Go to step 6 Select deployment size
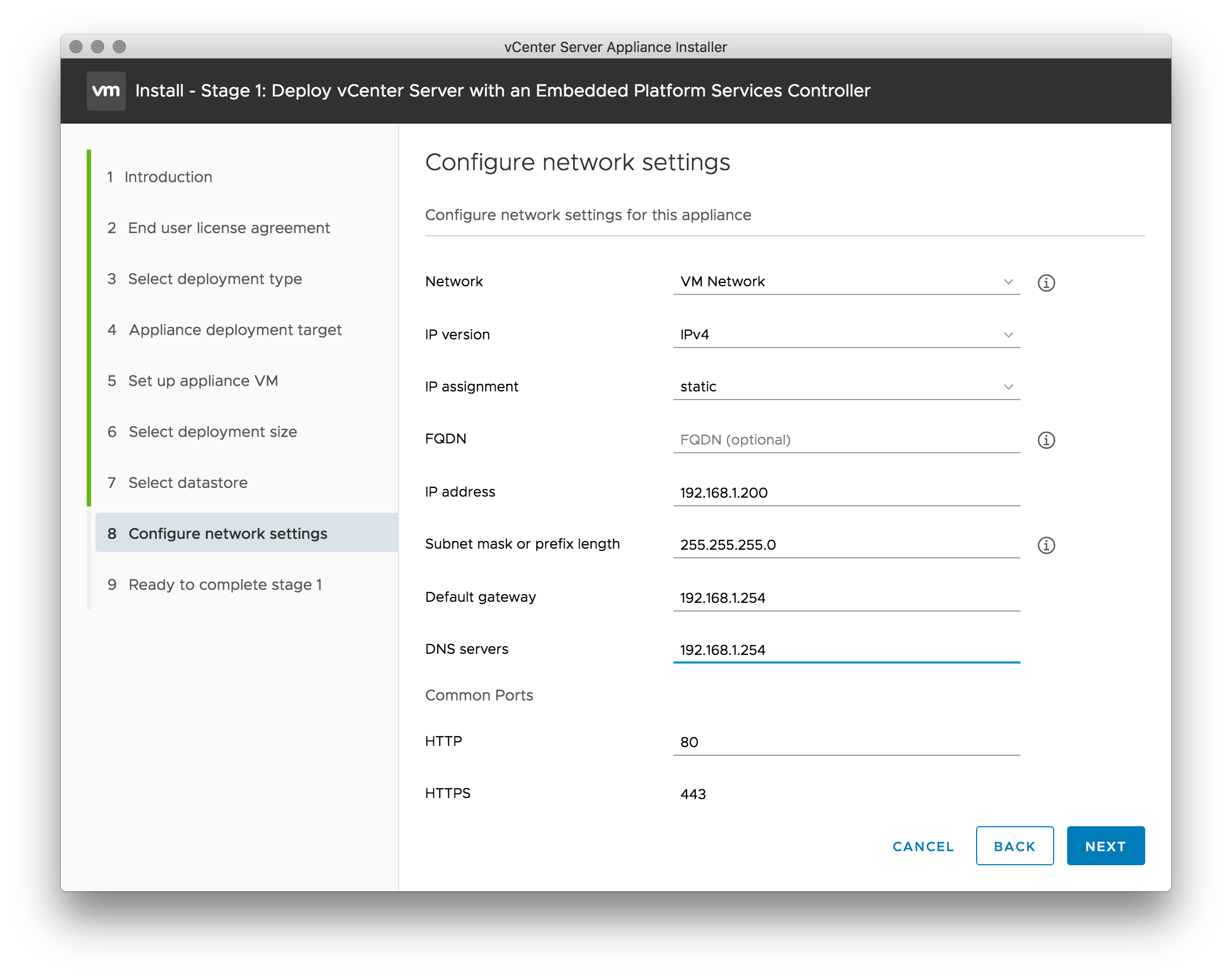 click(202, 432)
